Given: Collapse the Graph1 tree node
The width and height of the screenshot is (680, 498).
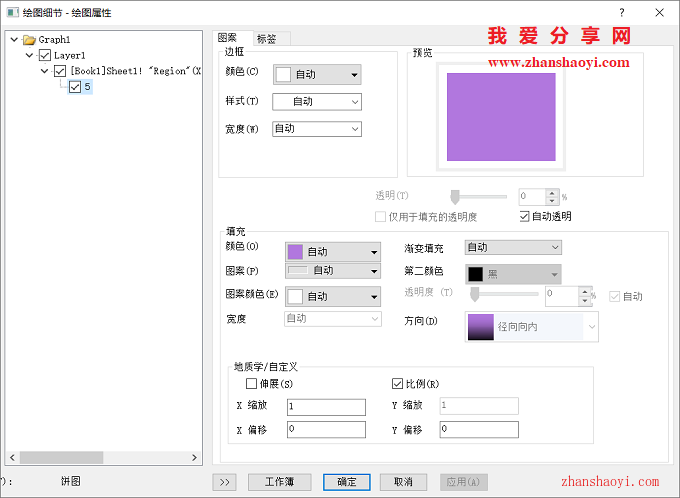Looking at the screenshot, I should click(x=14, y=40).
